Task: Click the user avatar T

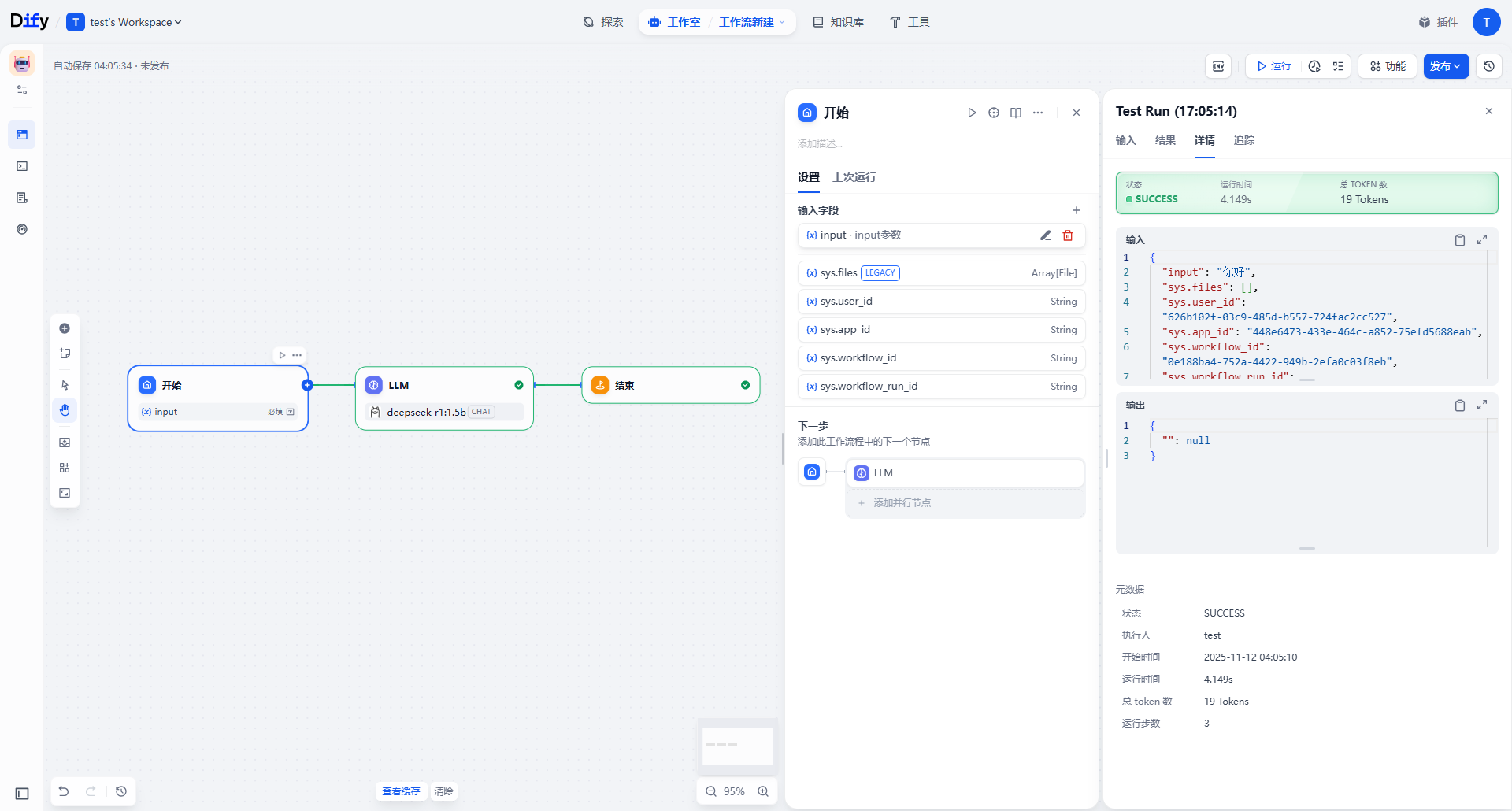Action: [1486, 22]
